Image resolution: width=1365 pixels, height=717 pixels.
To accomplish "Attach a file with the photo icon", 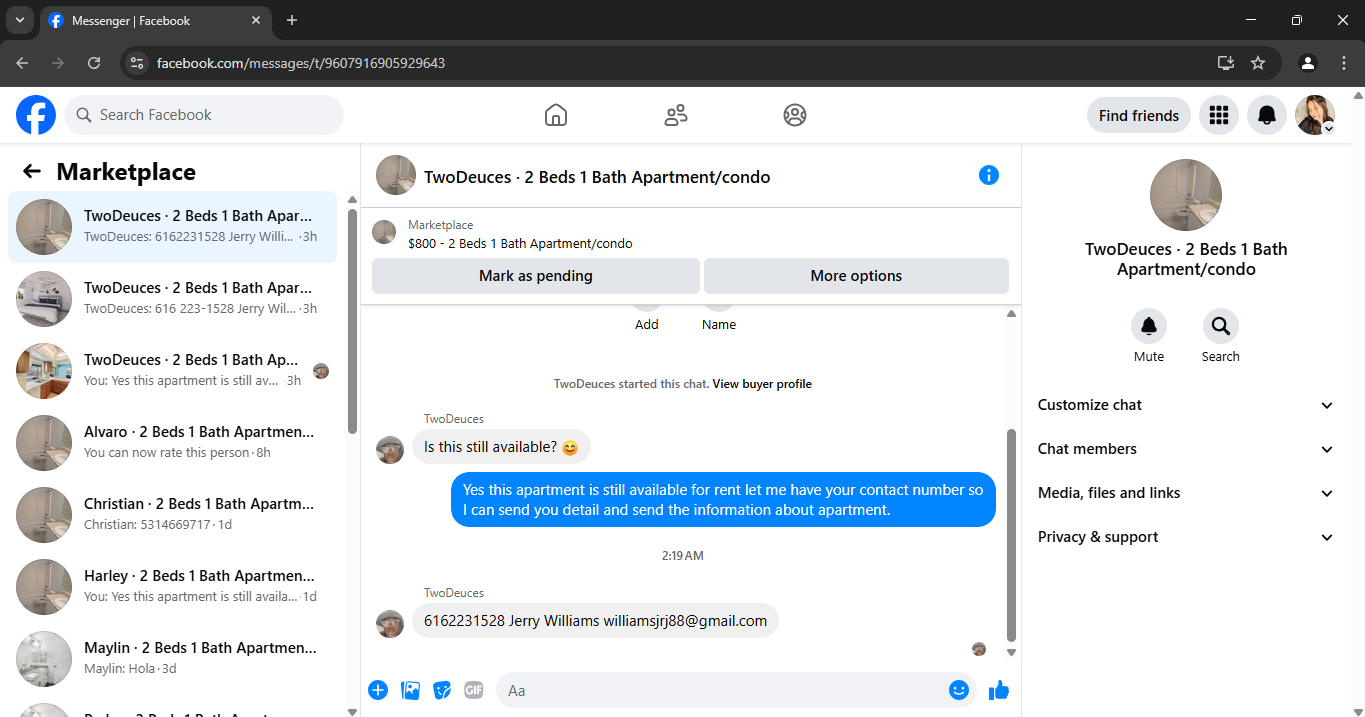I will coord(410,690).
